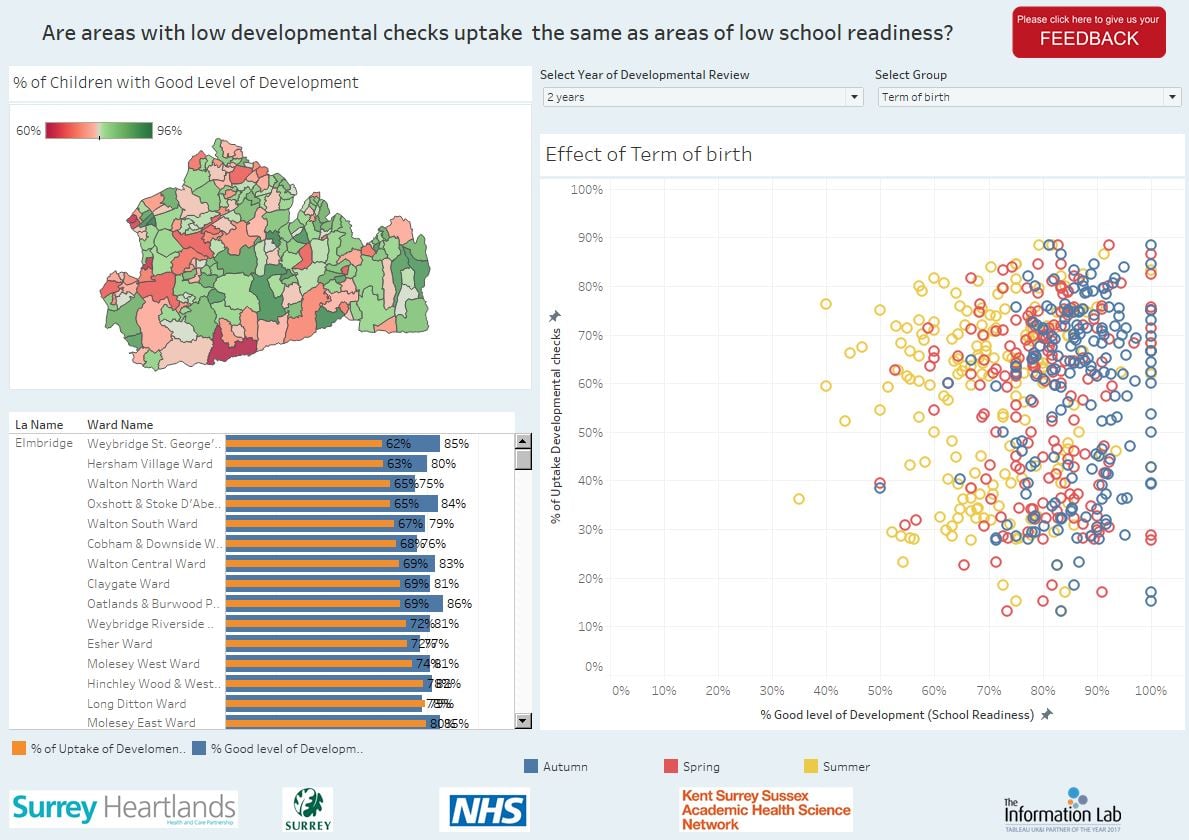Click the Summer legend label
The height and width of the screenshot is (840, 1189).
pos(846,766)
